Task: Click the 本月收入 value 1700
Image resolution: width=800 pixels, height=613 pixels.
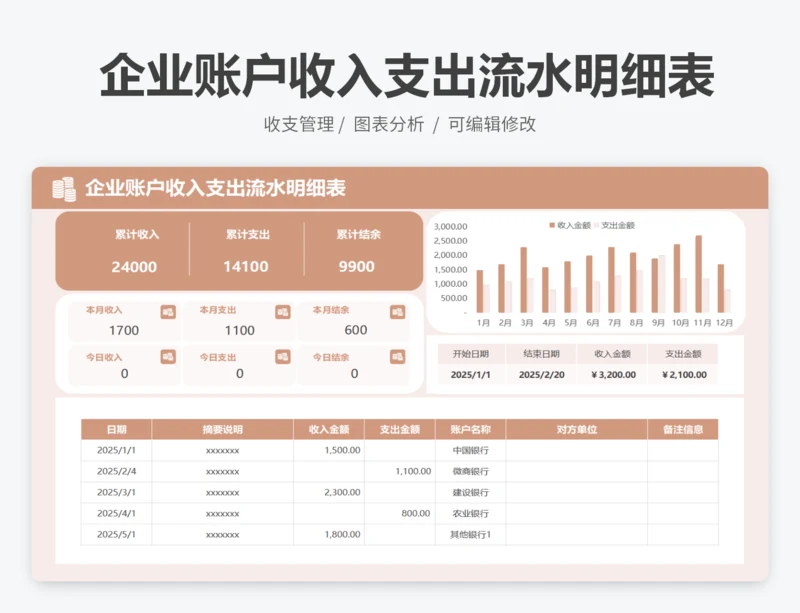Action: pyautogui.click(x=124, y=330)
